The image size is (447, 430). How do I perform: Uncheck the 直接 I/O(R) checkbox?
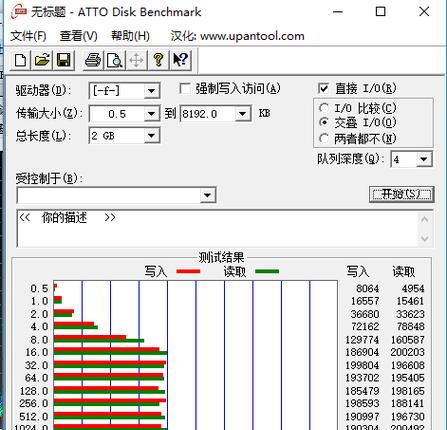pyautogui.click(x=323, y=89)
